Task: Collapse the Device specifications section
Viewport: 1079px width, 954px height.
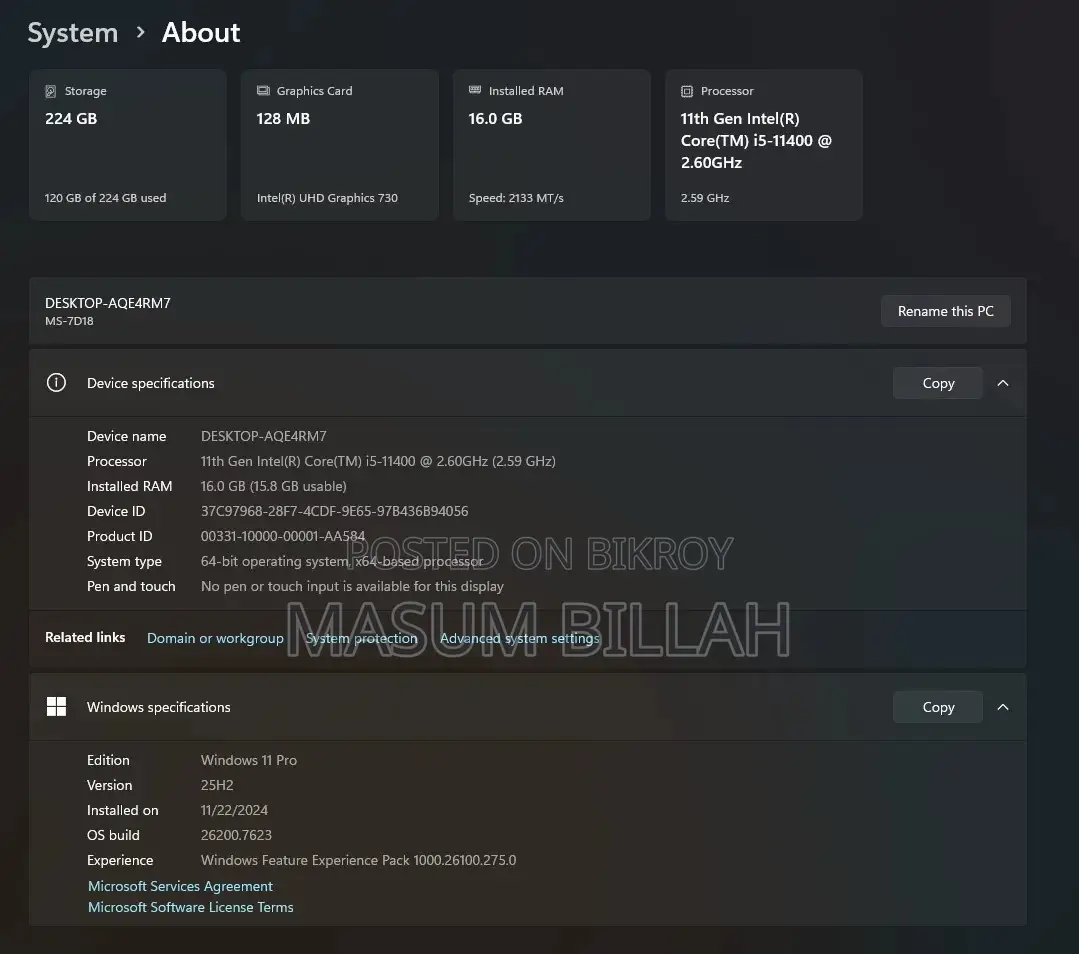Action: coord(1003,383)
